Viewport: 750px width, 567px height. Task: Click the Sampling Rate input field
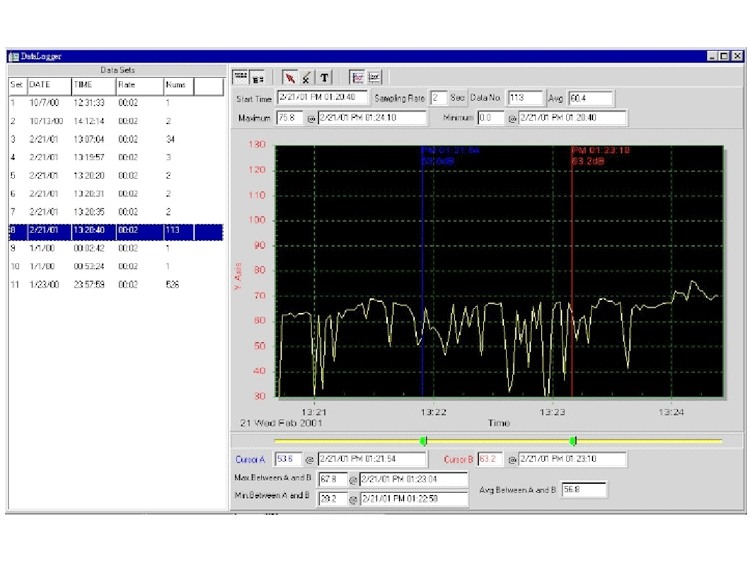438,98
